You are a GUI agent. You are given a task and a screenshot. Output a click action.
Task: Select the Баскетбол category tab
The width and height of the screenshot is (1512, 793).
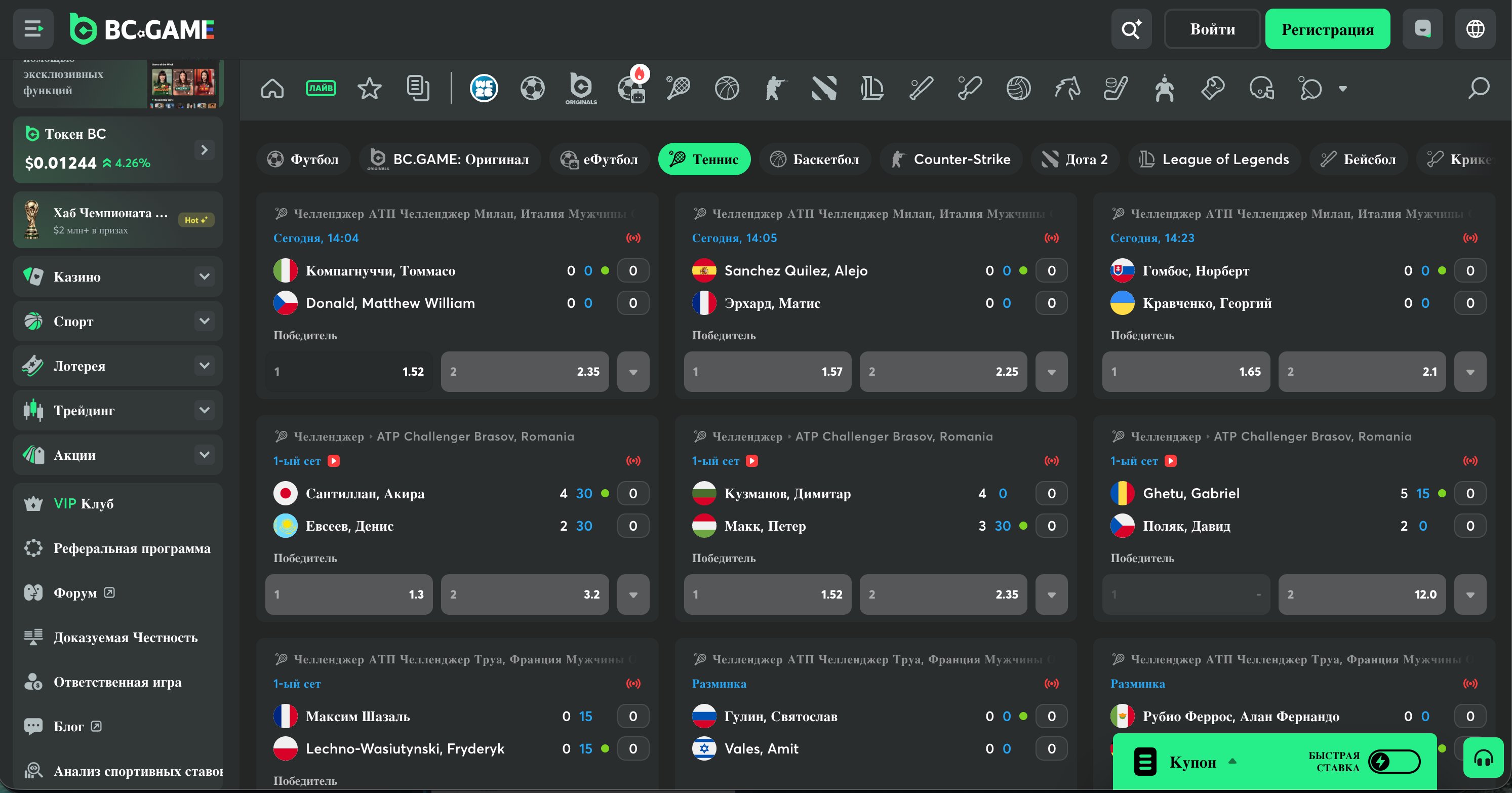815,159
